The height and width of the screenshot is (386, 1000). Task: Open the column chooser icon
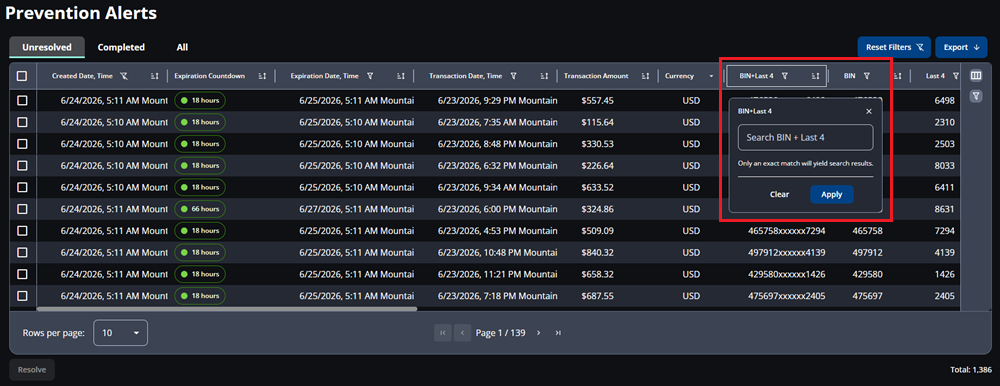tap(976, 76)
